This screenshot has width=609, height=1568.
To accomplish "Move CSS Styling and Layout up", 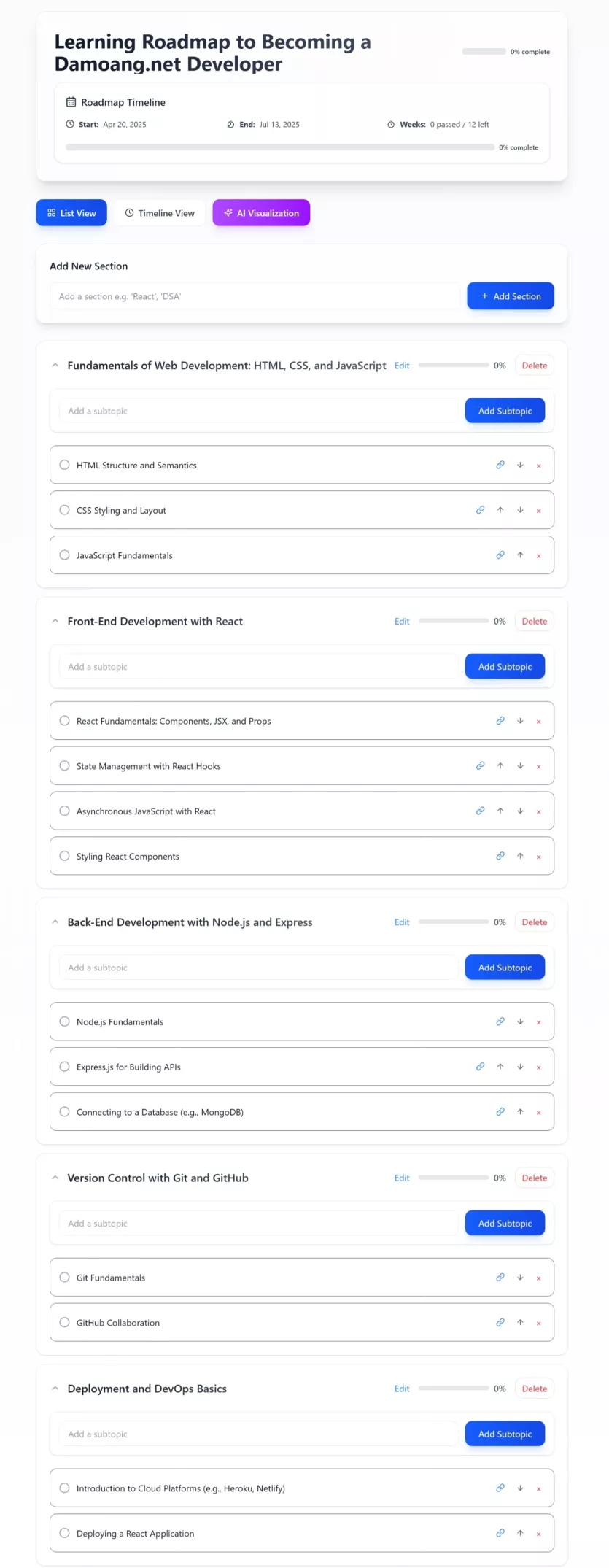I will (x=500, y=510).
